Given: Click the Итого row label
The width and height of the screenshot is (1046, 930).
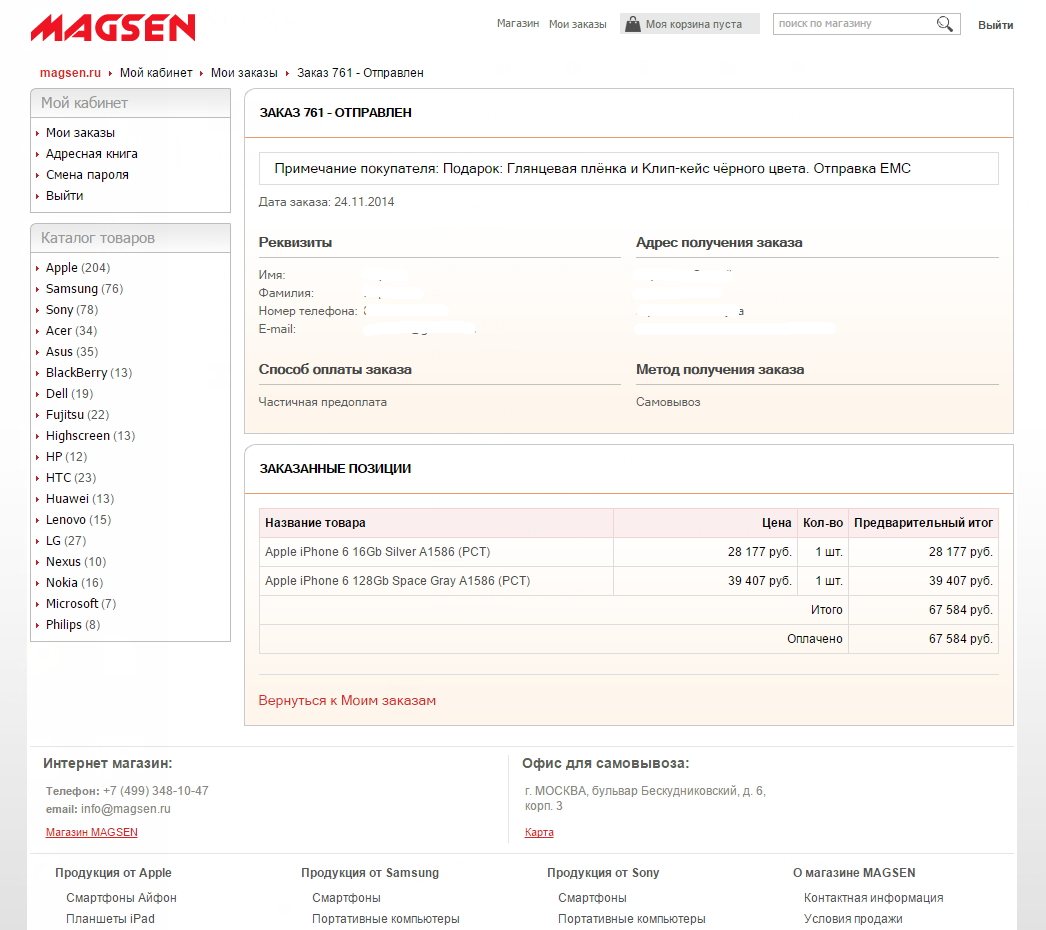Looking at the screenshot, I should pos(827,610).
